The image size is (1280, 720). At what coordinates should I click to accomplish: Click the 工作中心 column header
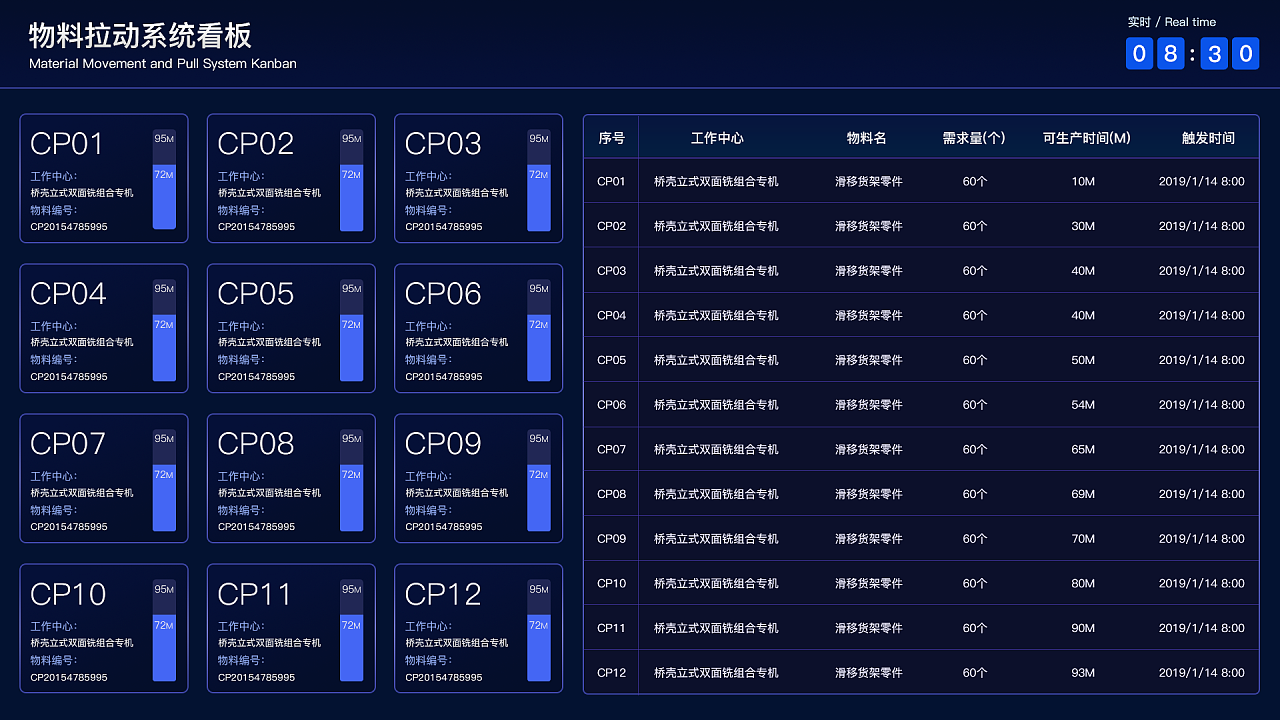tap(717, 138)
